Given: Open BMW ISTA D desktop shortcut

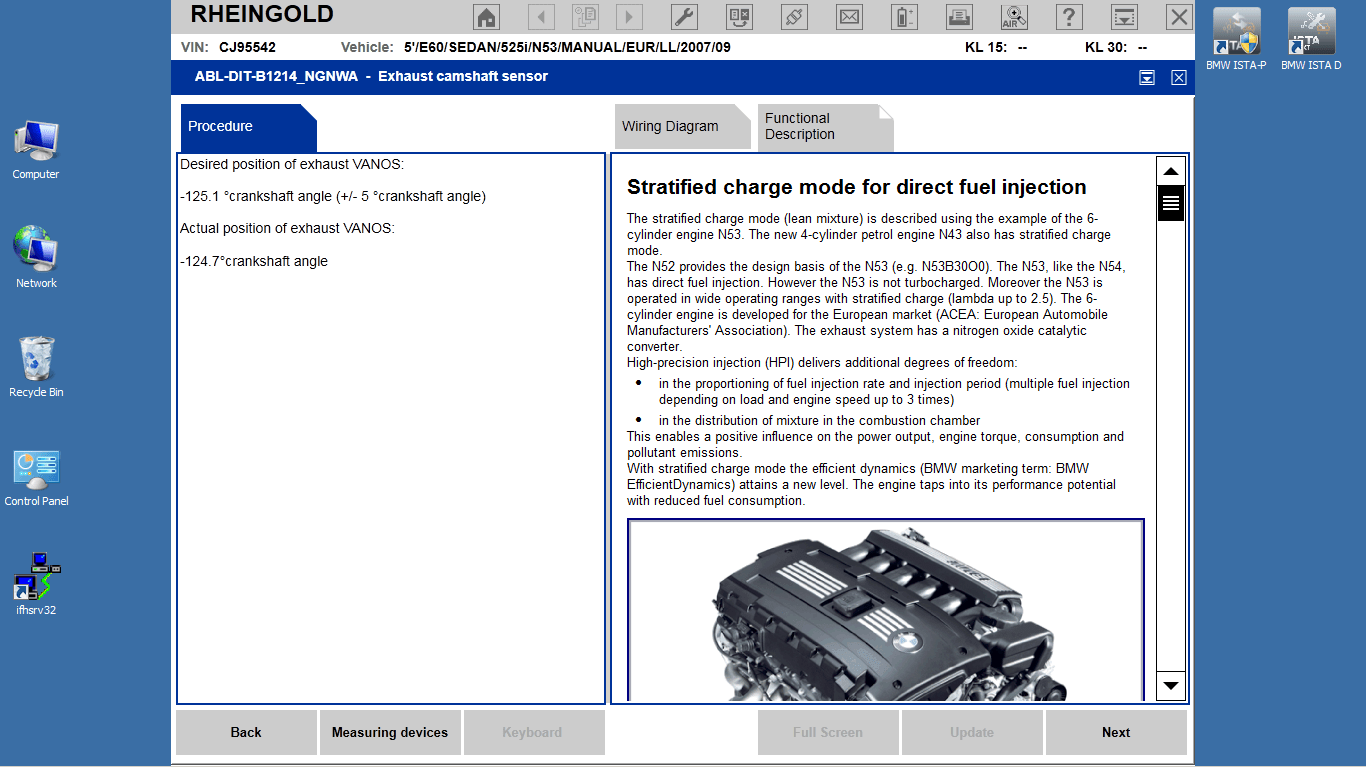Looking at the screenshot, I should pos(1310,30).
